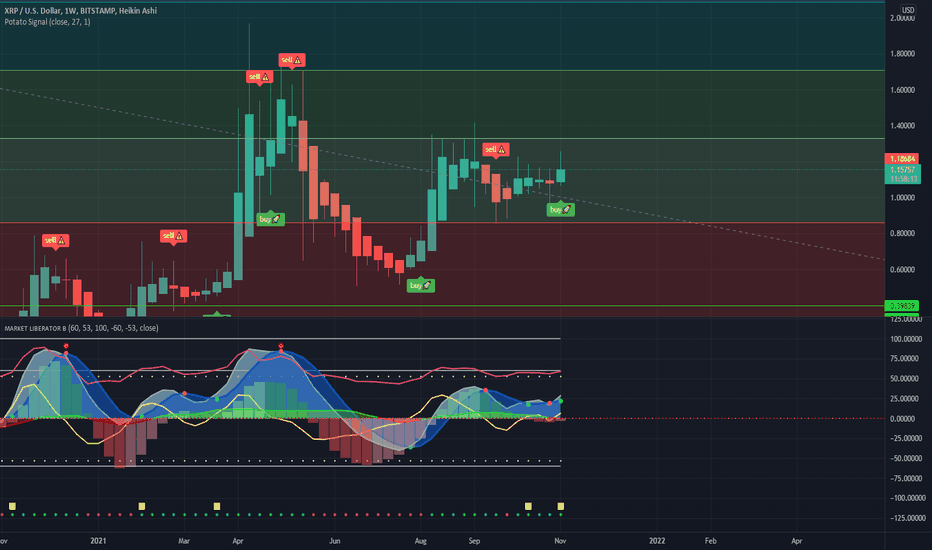This screenshot has width=932, height=550.
Task: Click the Aug label on the time axis
Action: click(420, 541)
